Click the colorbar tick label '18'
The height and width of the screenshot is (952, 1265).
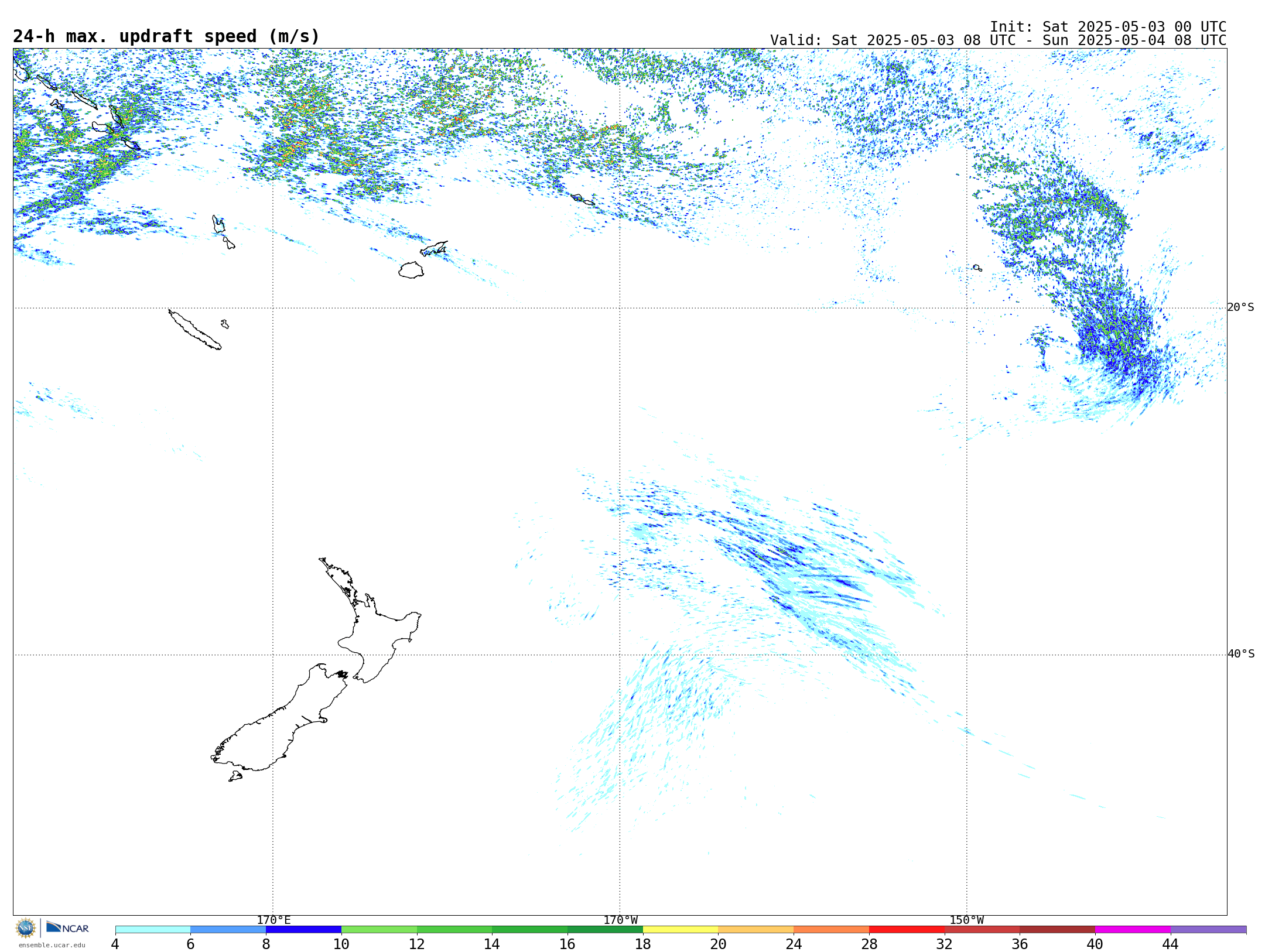click(643, 944)
